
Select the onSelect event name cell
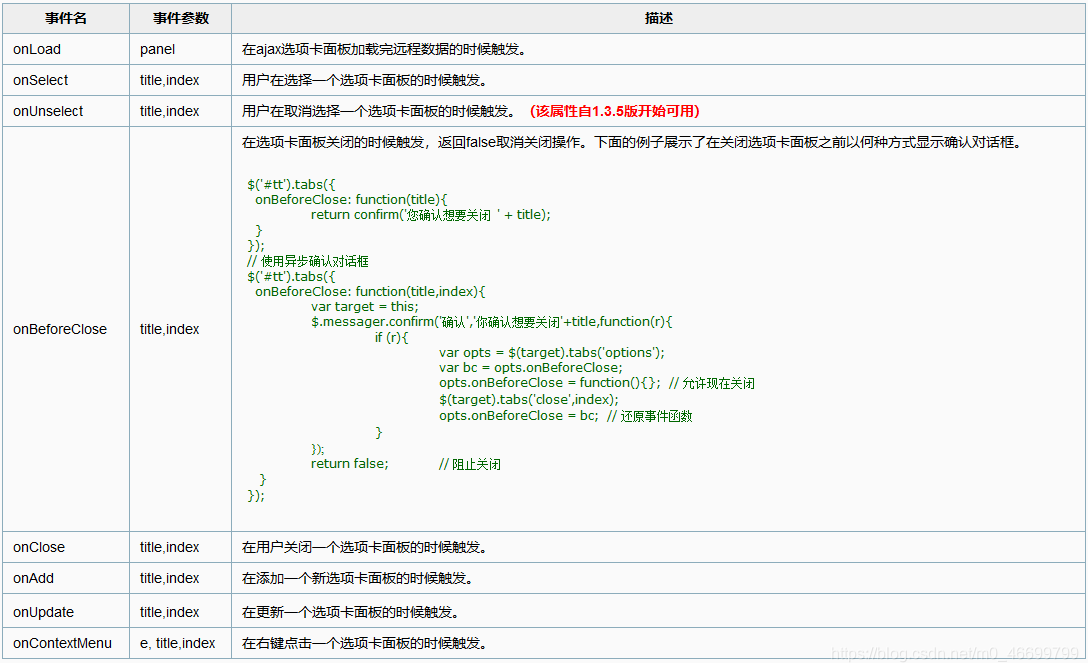(x=66, y=81)
